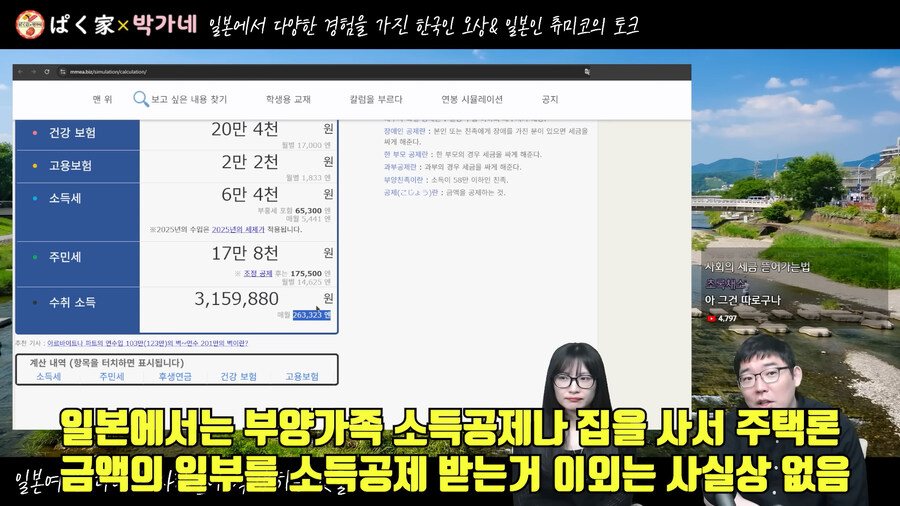Open the '공제(こじょう)란' glossary link
This screenshot has width=900, height=506.
coord(411,192)
